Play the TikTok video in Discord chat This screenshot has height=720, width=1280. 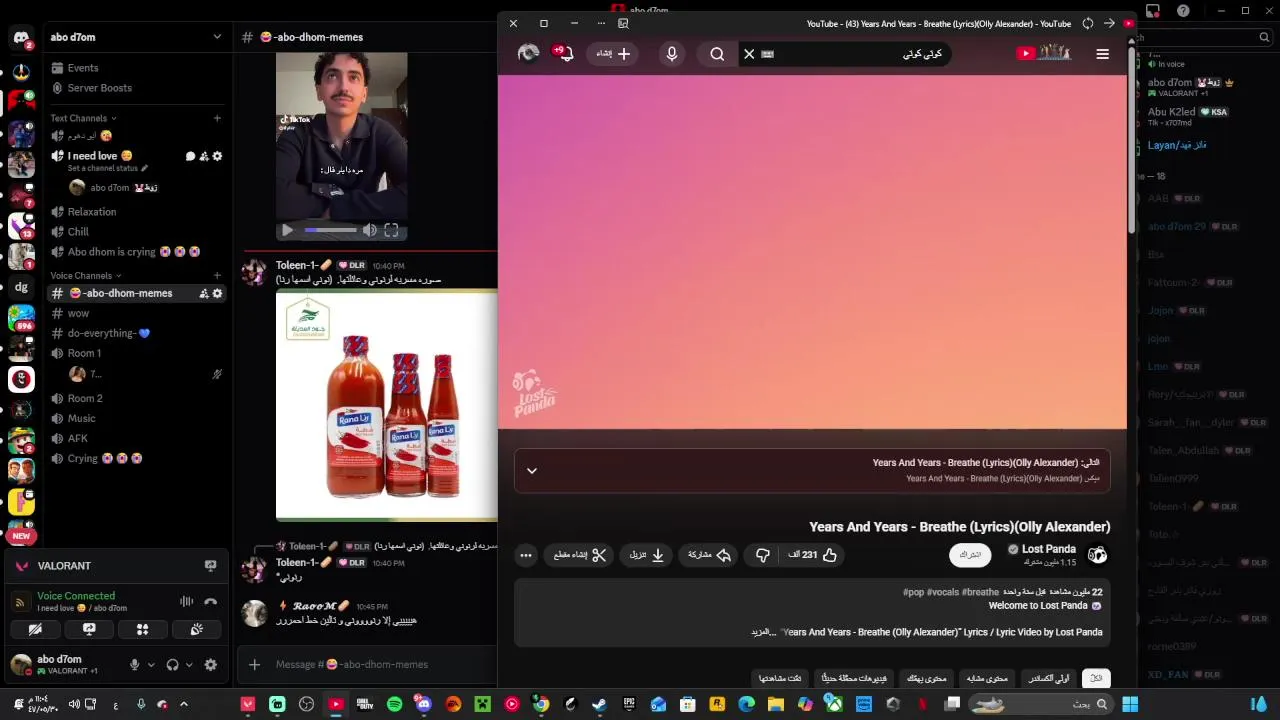[x=287, y=230]
